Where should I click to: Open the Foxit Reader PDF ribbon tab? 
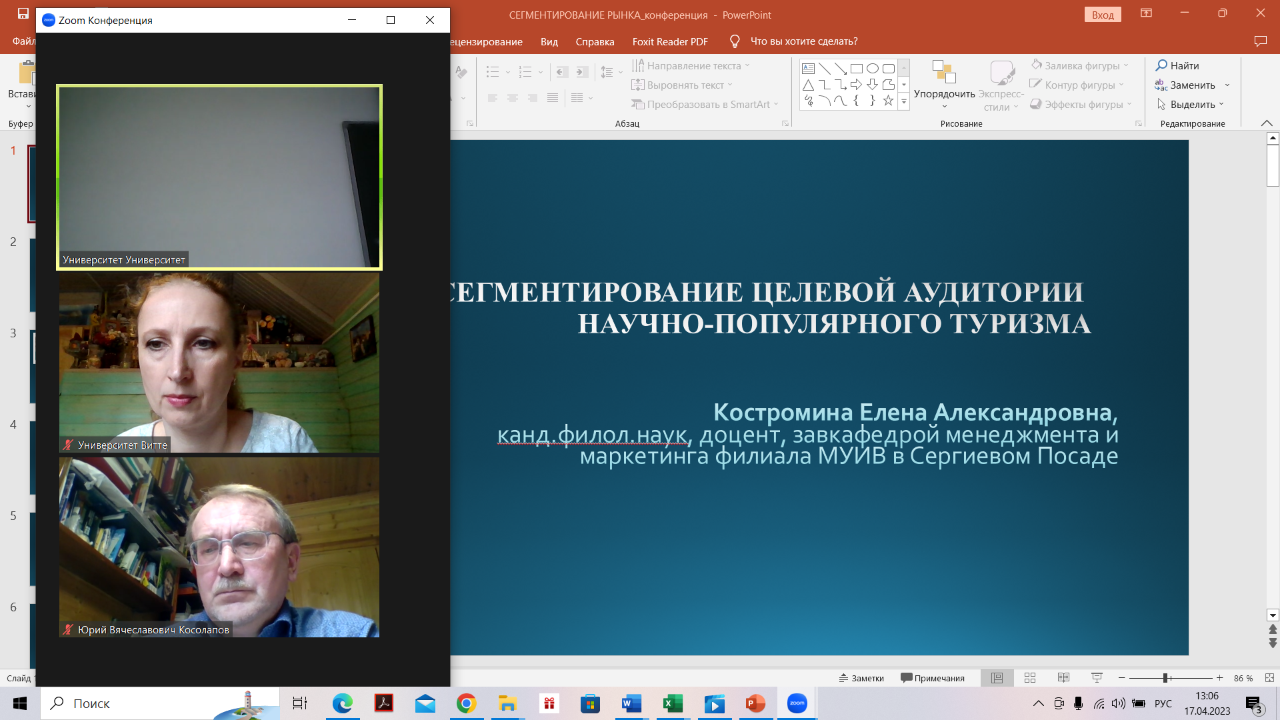pyautogui.click(x=670, y=41)
